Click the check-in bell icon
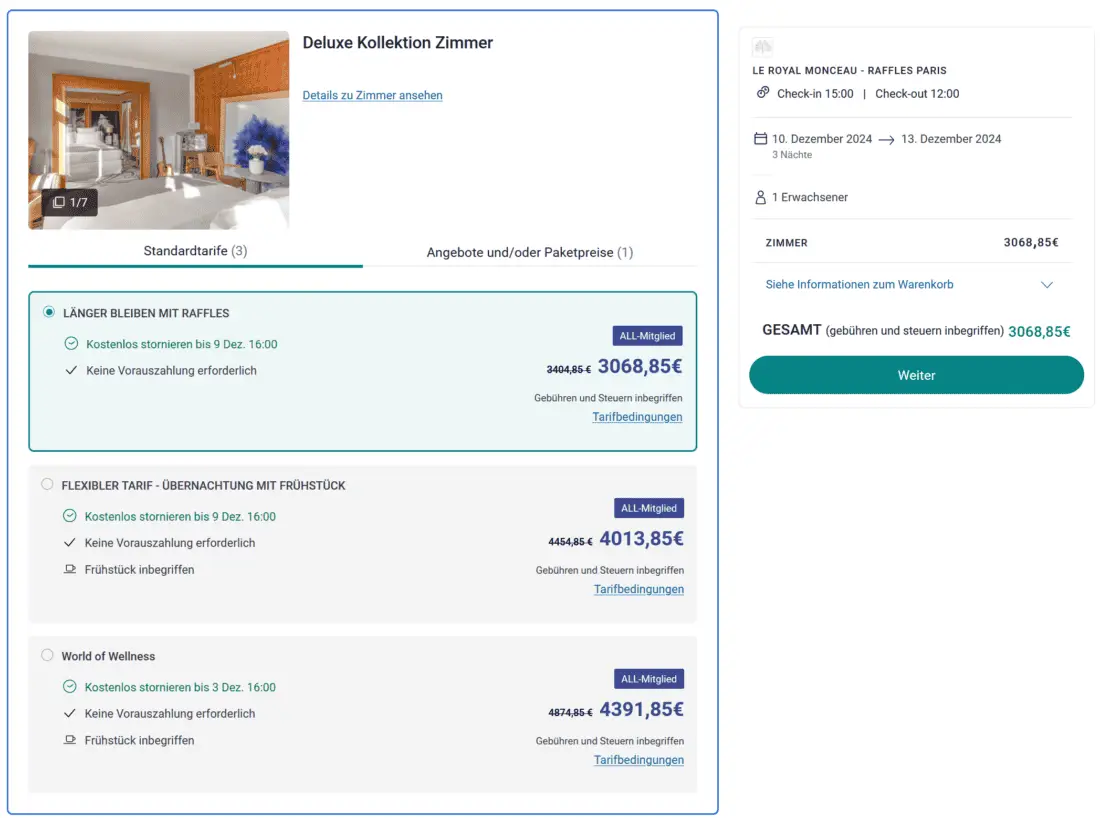This screenshot has height=818, width=1100. point(763,93)
